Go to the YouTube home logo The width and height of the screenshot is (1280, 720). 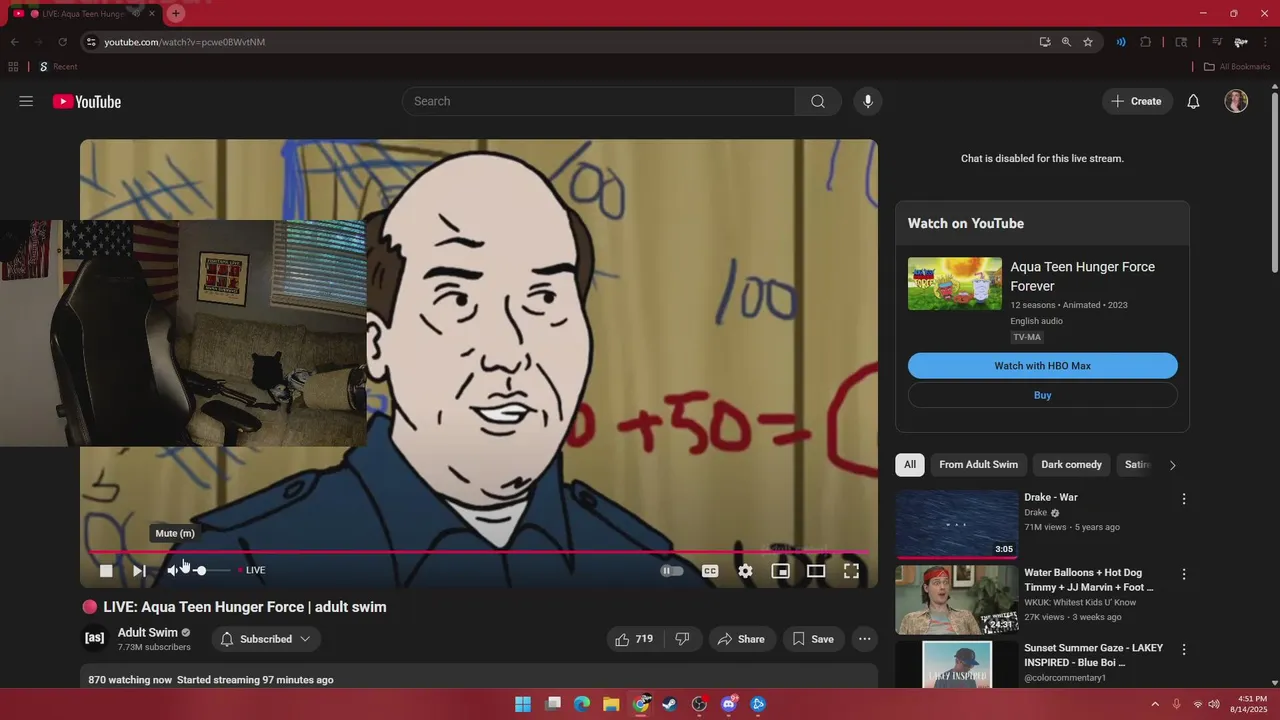pyautogui.click(x=87, y=101)
